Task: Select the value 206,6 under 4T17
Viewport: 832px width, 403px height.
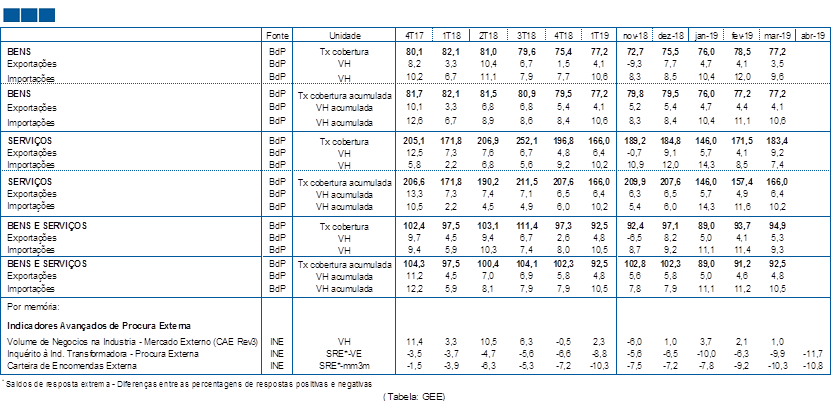Action: (x=413, y=182)
